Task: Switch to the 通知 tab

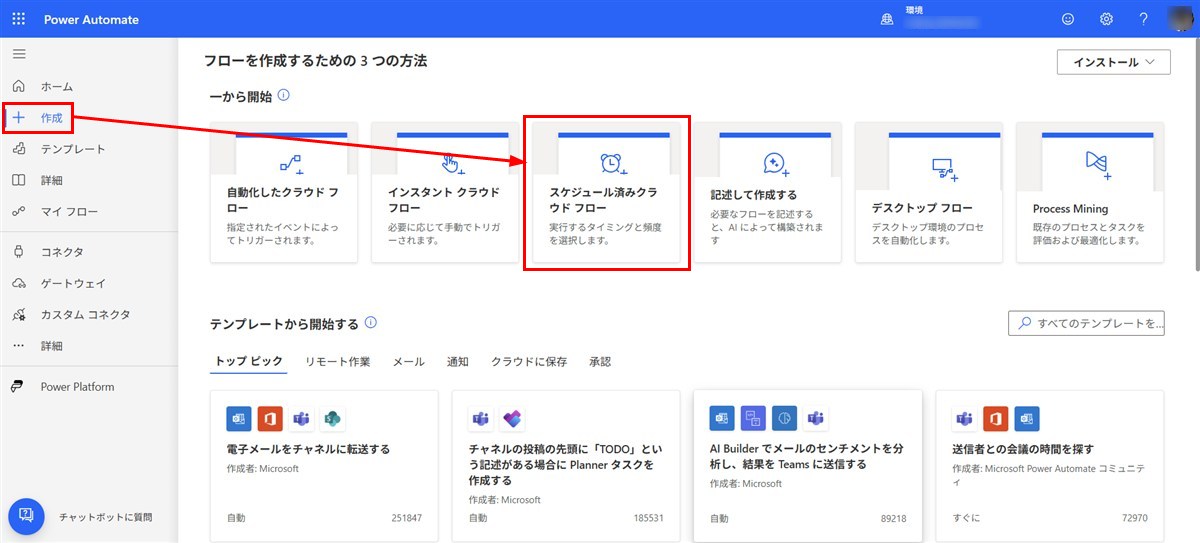Action: [x=458, y=361]
